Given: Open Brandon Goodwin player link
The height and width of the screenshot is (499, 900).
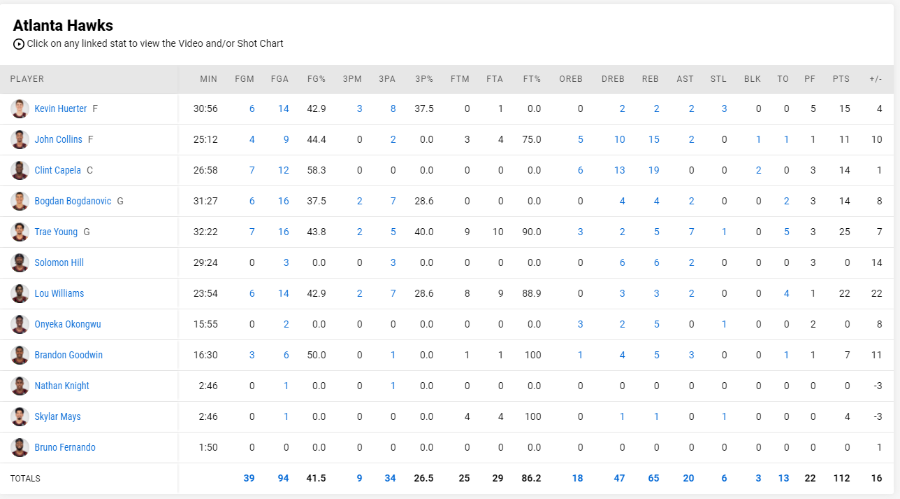Looking at the screenshot, I should pyautogui.click(x=68, y=355).
